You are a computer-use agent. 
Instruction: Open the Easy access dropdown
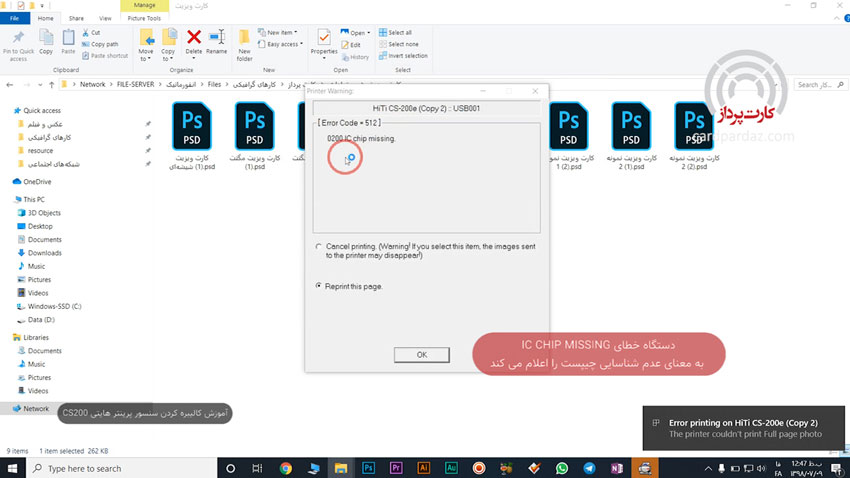point(280,44)
